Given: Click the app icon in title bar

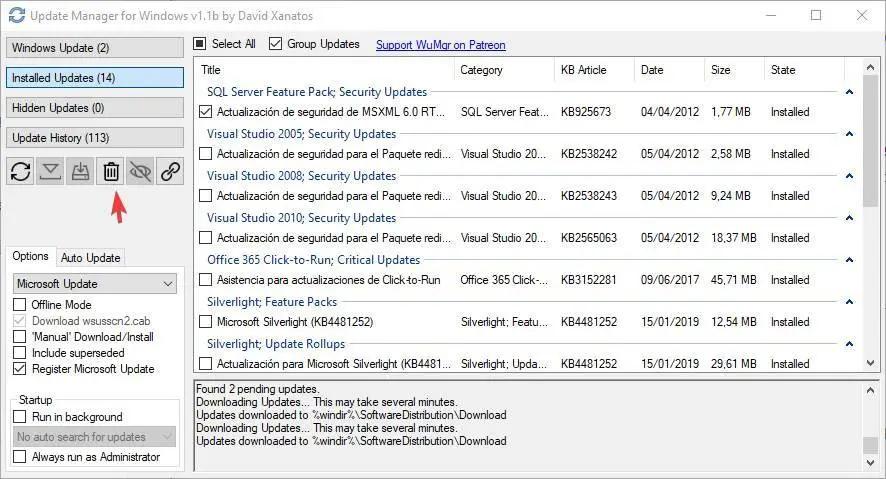Looking at the screenshot, I should coord(16,15).
